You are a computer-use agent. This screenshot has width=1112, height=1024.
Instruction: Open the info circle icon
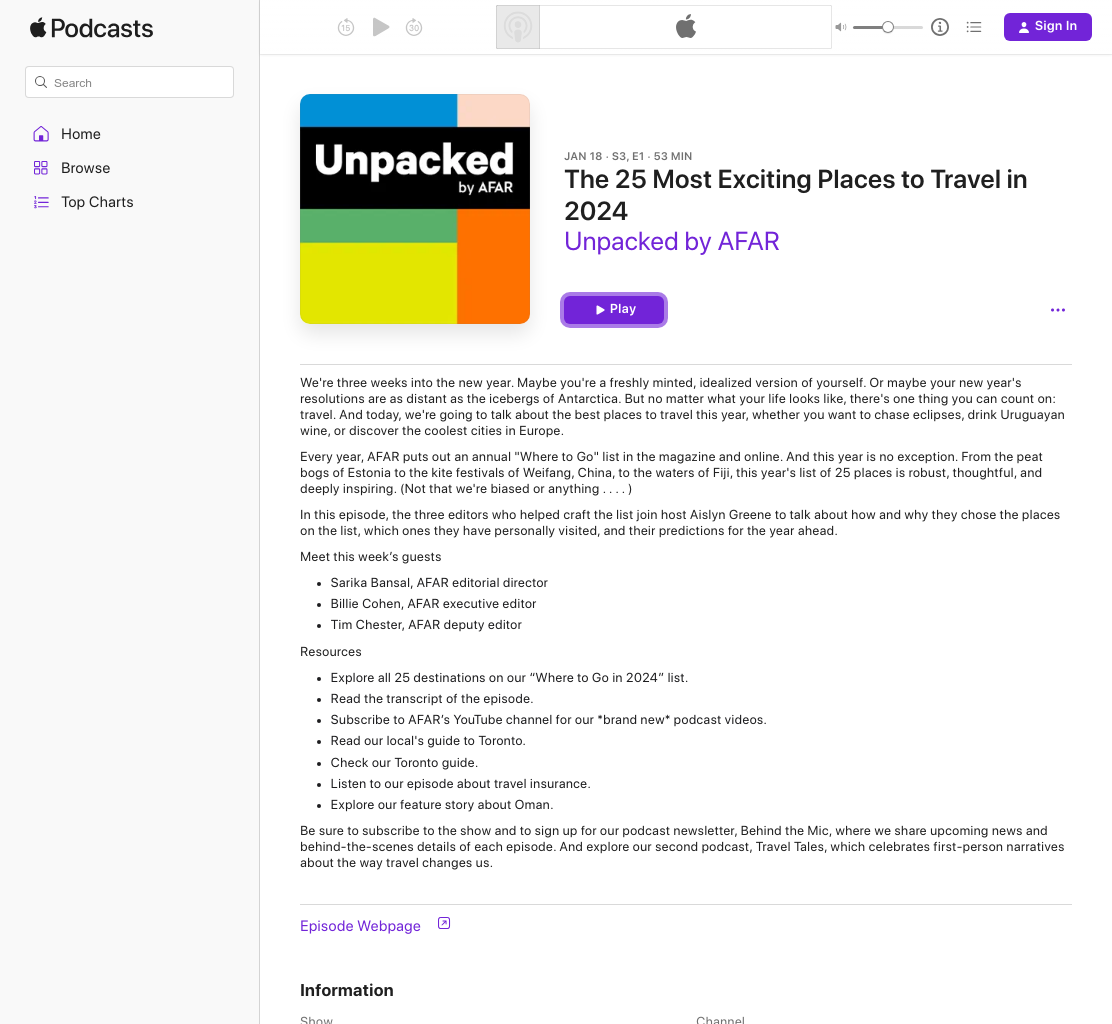pyautogui.click(x=940, y=28)
